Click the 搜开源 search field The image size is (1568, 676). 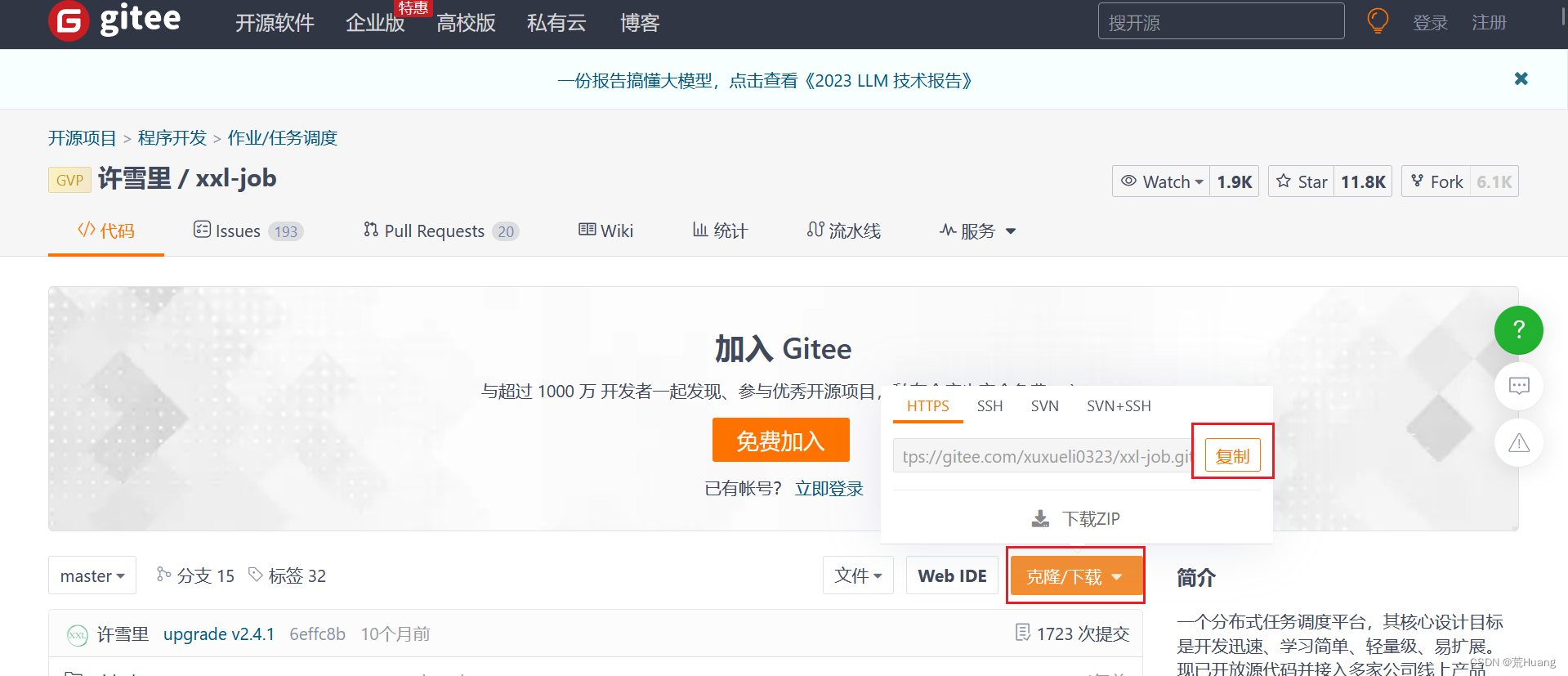pos(1221,21)
